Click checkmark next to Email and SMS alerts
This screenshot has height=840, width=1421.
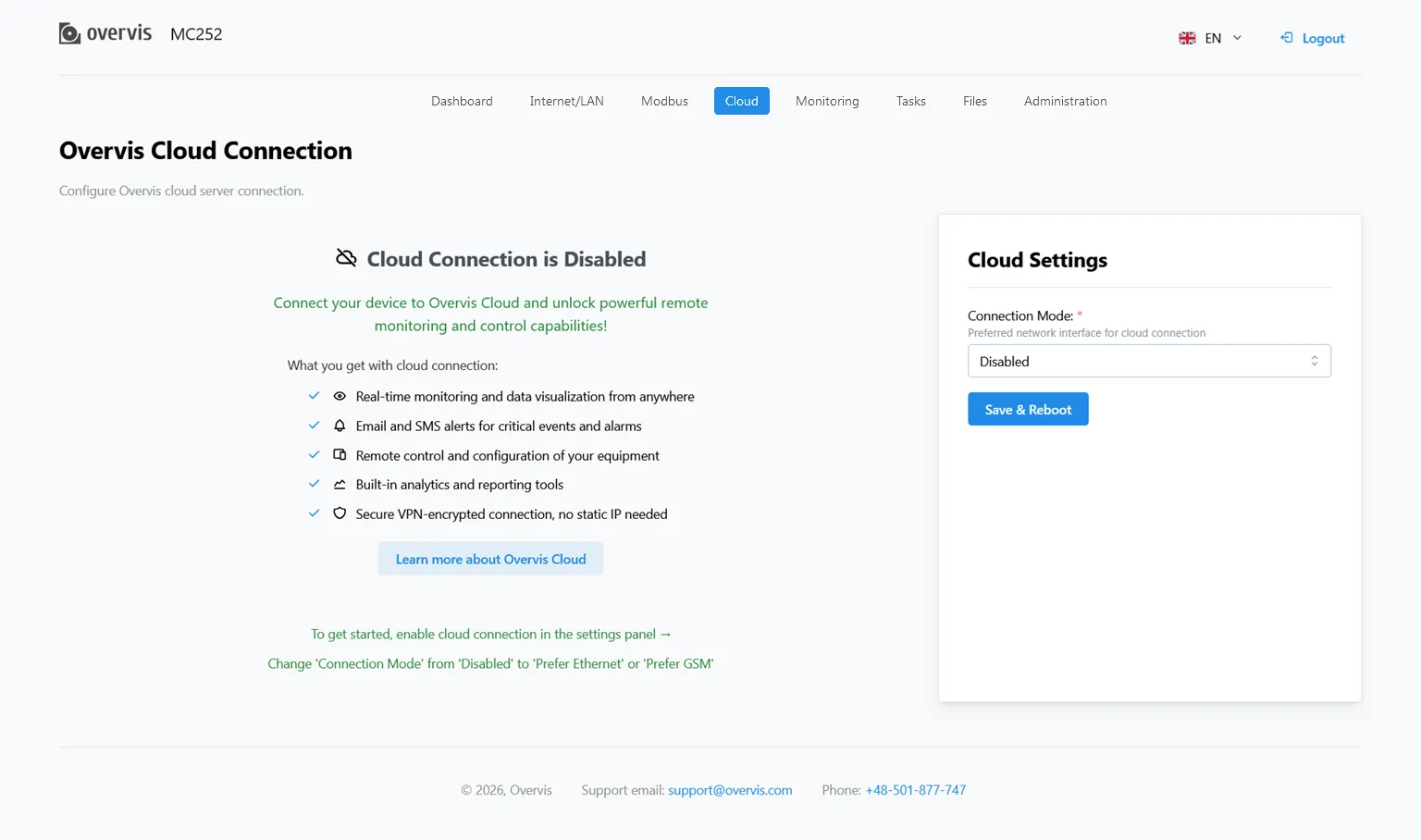pos(314,426)
